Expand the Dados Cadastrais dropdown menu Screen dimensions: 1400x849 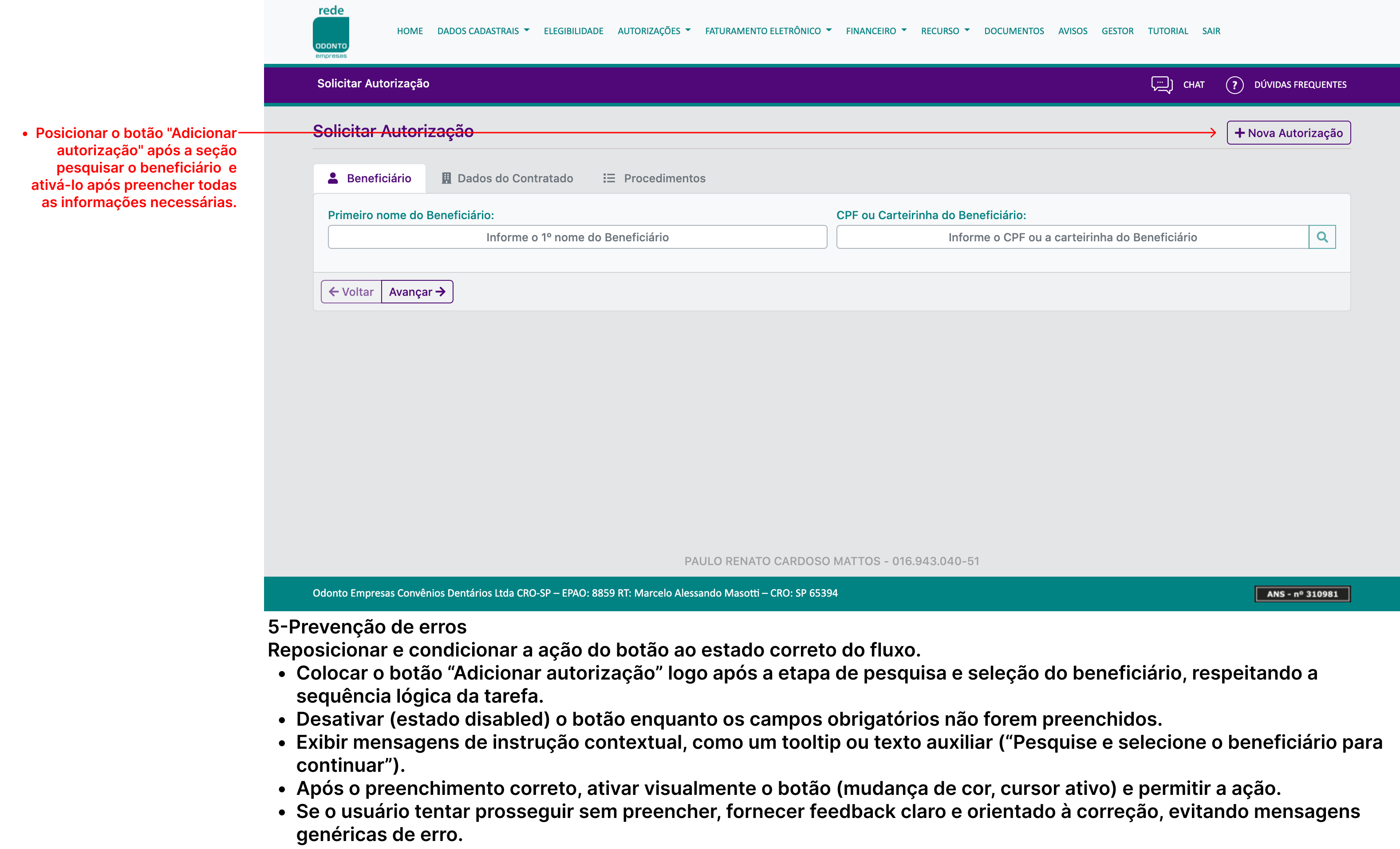click(x=483, y=31)
